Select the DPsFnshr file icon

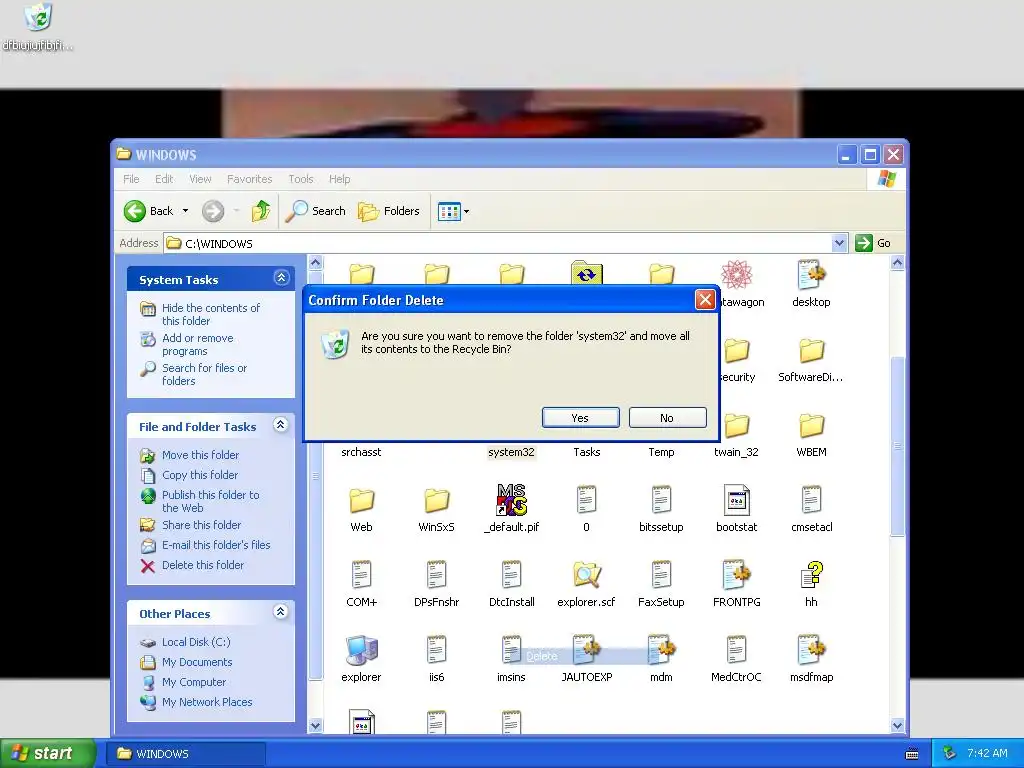coord(436,575)
